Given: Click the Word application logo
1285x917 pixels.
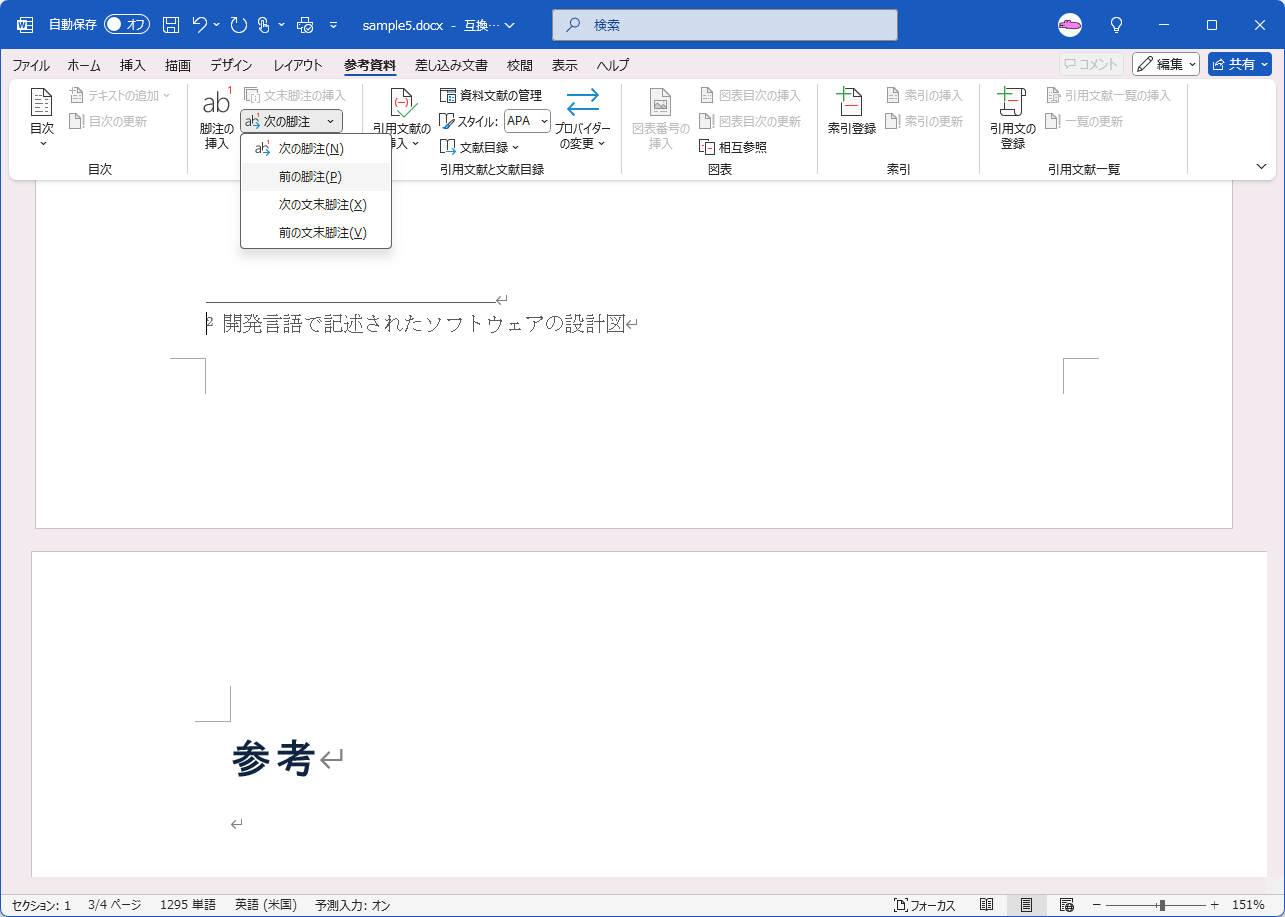Looking at the screenshot, I should [25, 25].
